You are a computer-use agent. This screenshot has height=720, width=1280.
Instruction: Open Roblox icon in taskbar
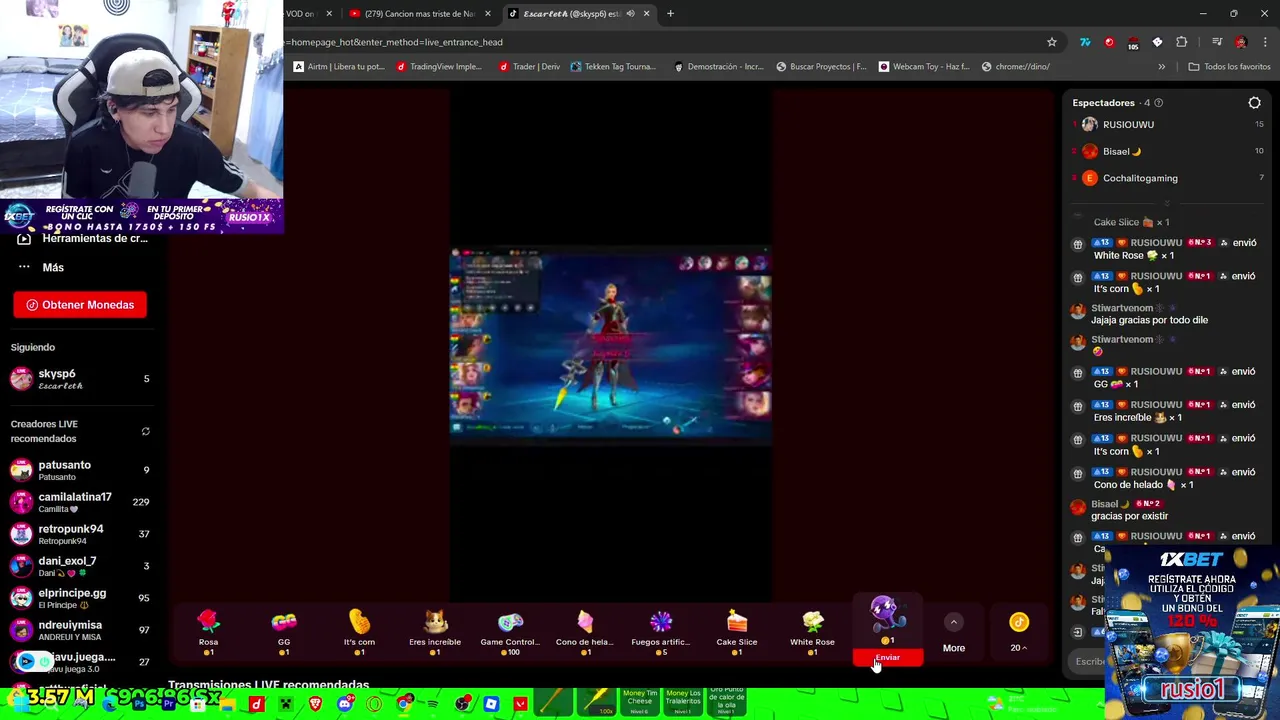pos(491,705)
